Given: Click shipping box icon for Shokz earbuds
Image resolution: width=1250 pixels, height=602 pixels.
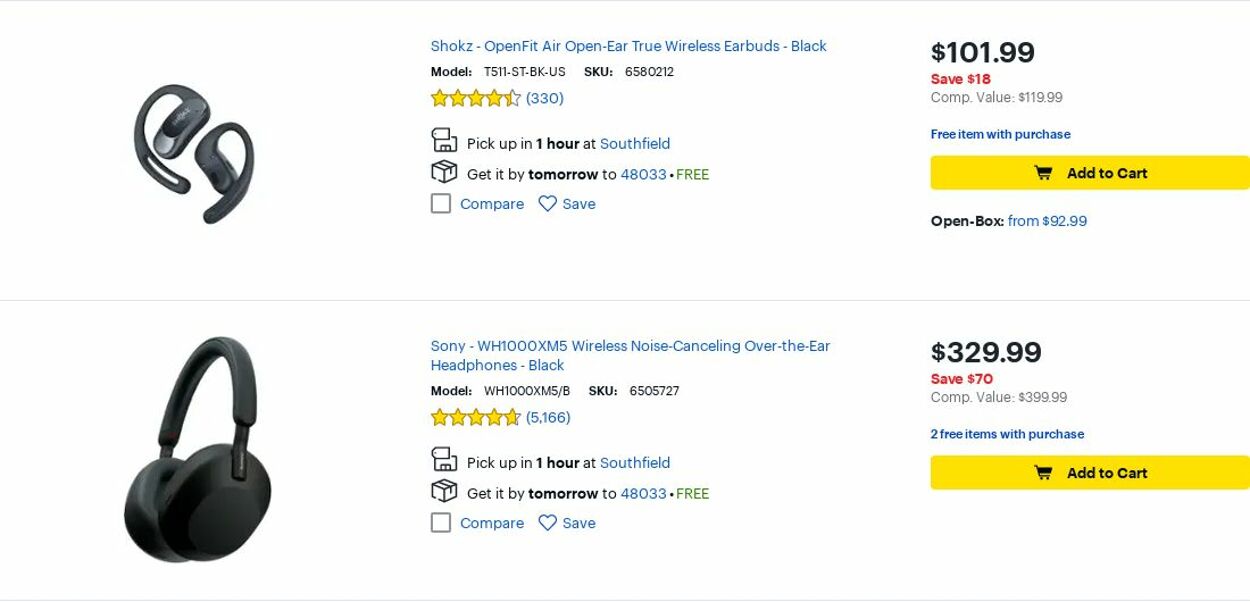Looking at the screenshot, I should (x=444, y=173).
